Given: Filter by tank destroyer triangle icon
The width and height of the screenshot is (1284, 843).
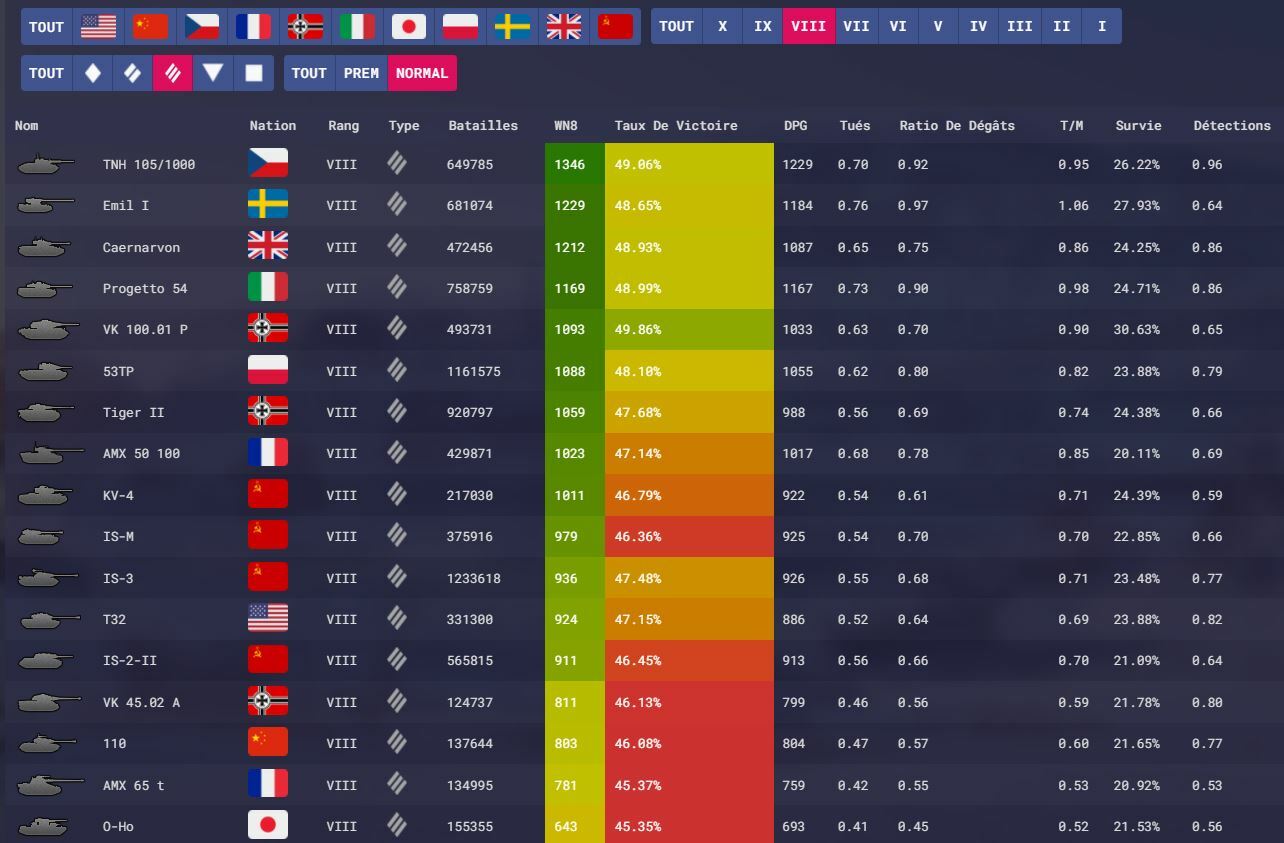Looking at the screenshot, I should (212, 73).
